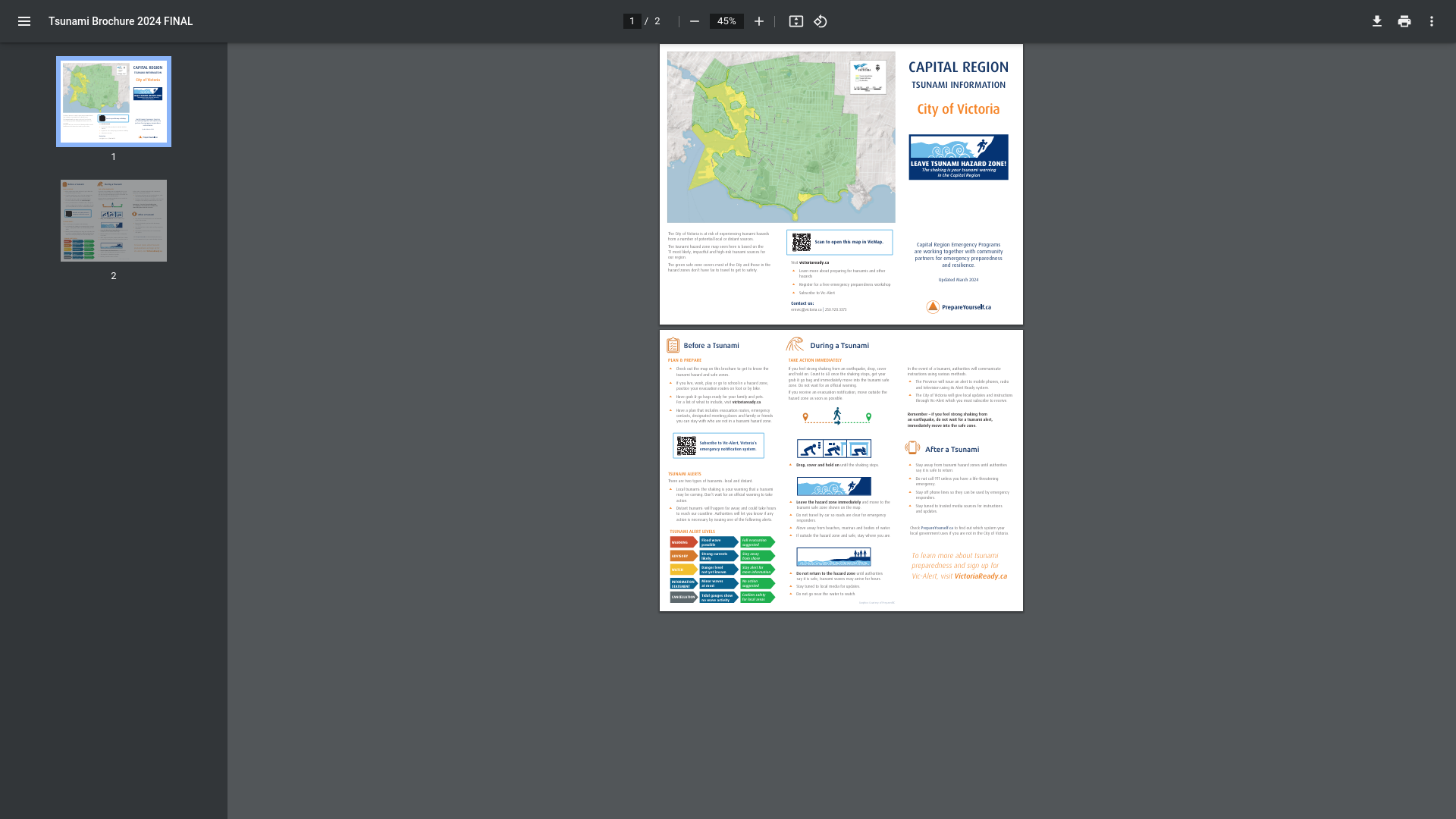Viewport: 1456px width, 819px height.
Task: Open the more actions menu
Action: (1432, 21)
